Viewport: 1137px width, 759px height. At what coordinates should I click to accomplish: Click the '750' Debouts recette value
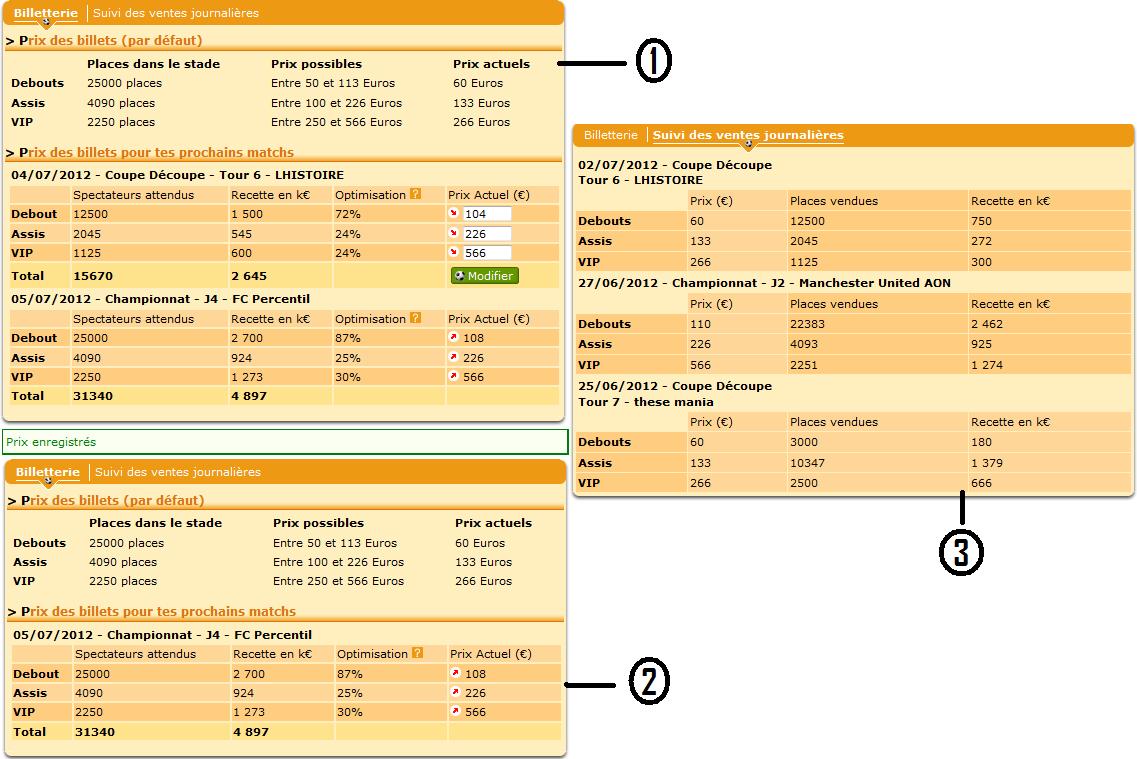pos(981,221)
